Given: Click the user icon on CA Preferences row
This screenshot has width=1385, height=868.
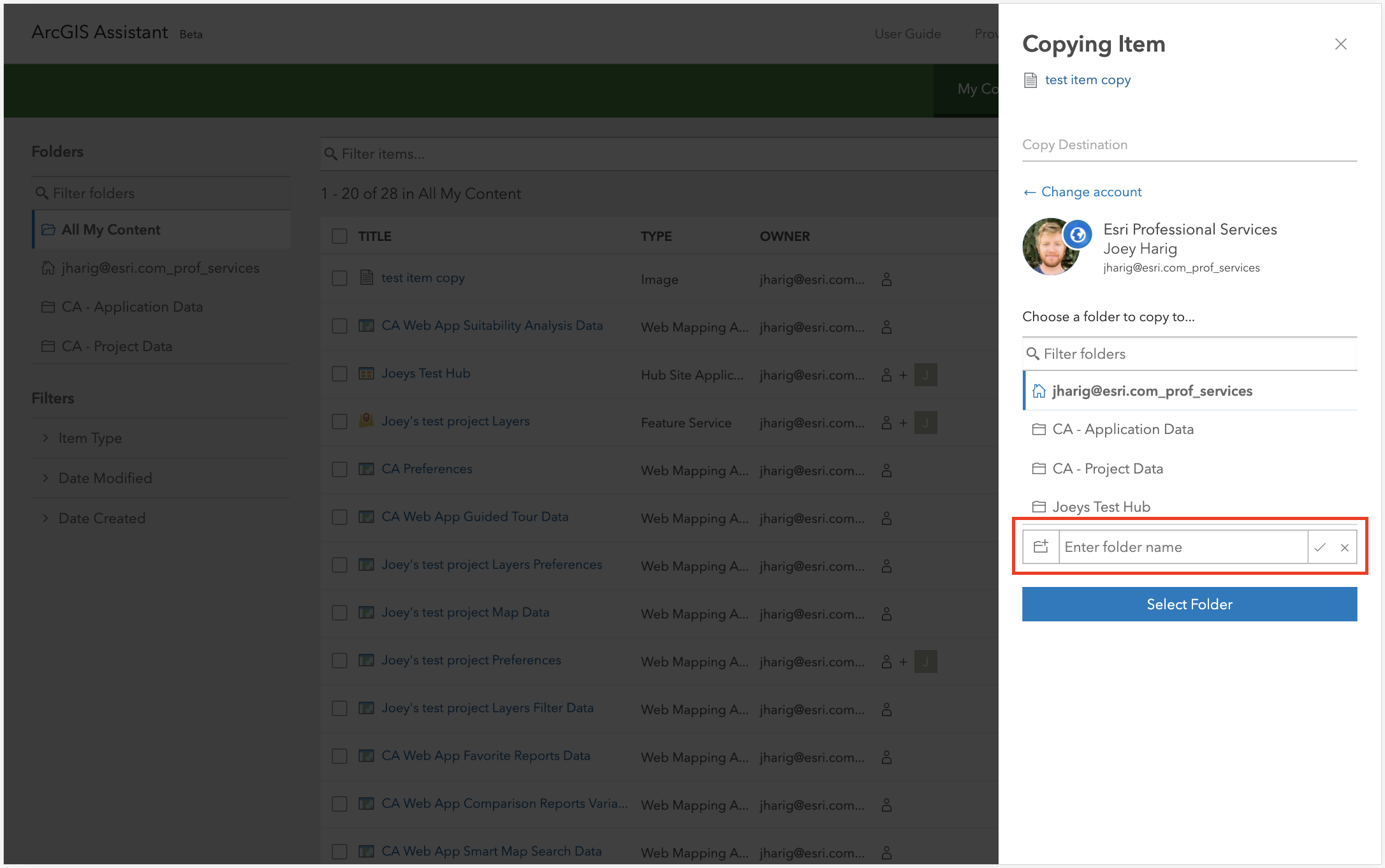Looking at the screenshot, I should pyautogui.click(x=886, y=470).
